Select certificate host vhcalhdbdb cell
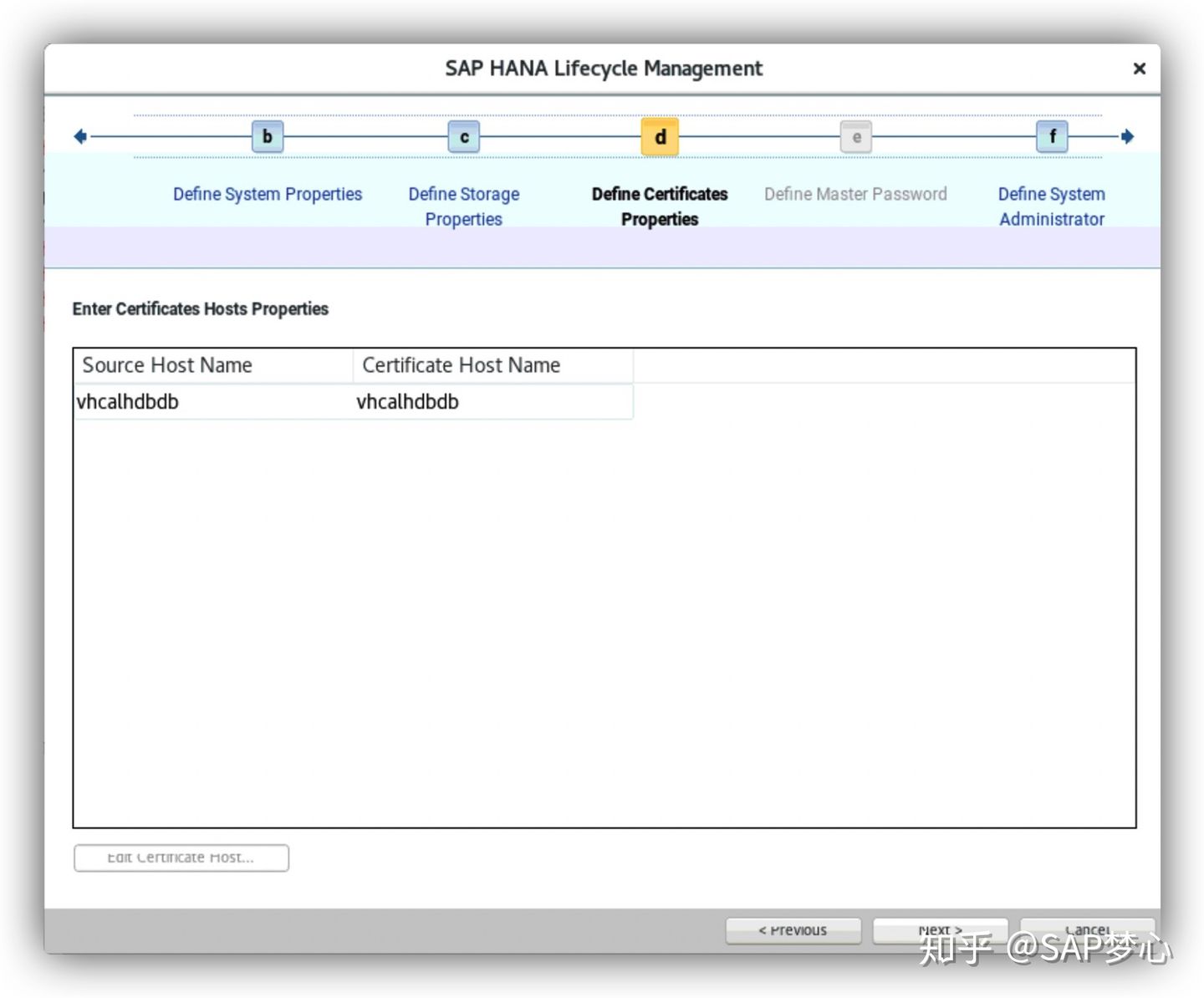Viewport: 1204px width, 998px height. tap(493, 402)
